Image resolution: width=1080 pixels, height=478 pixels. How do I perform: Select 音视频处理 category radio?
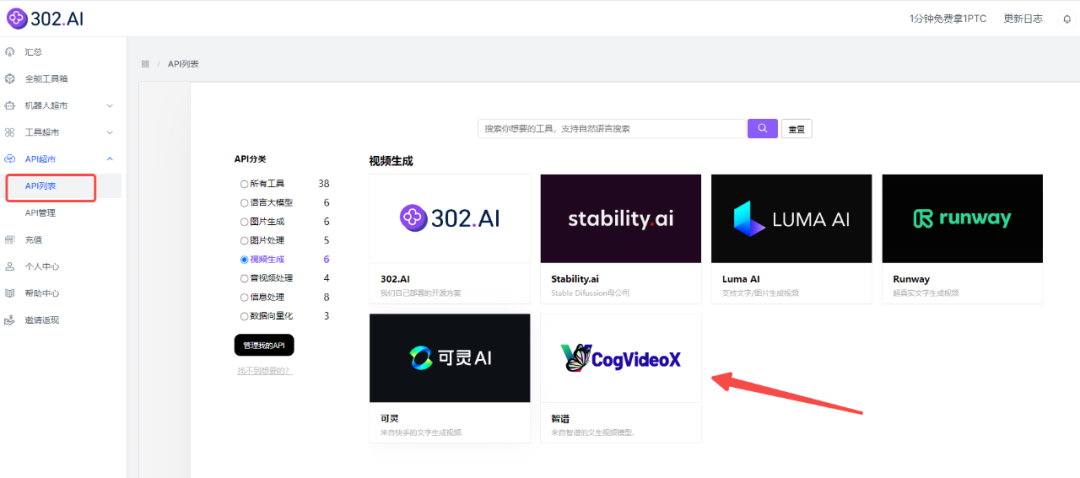point(244,278)
